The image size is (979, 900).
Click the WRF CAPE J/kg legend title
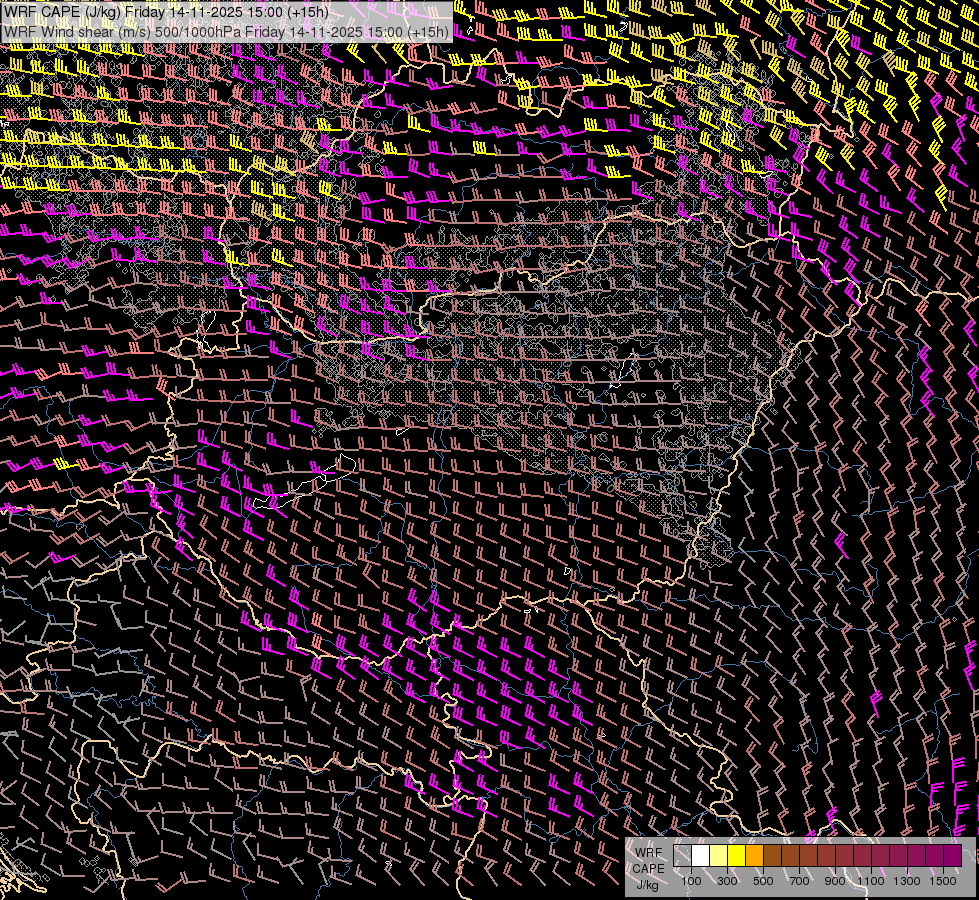point(648,868)
